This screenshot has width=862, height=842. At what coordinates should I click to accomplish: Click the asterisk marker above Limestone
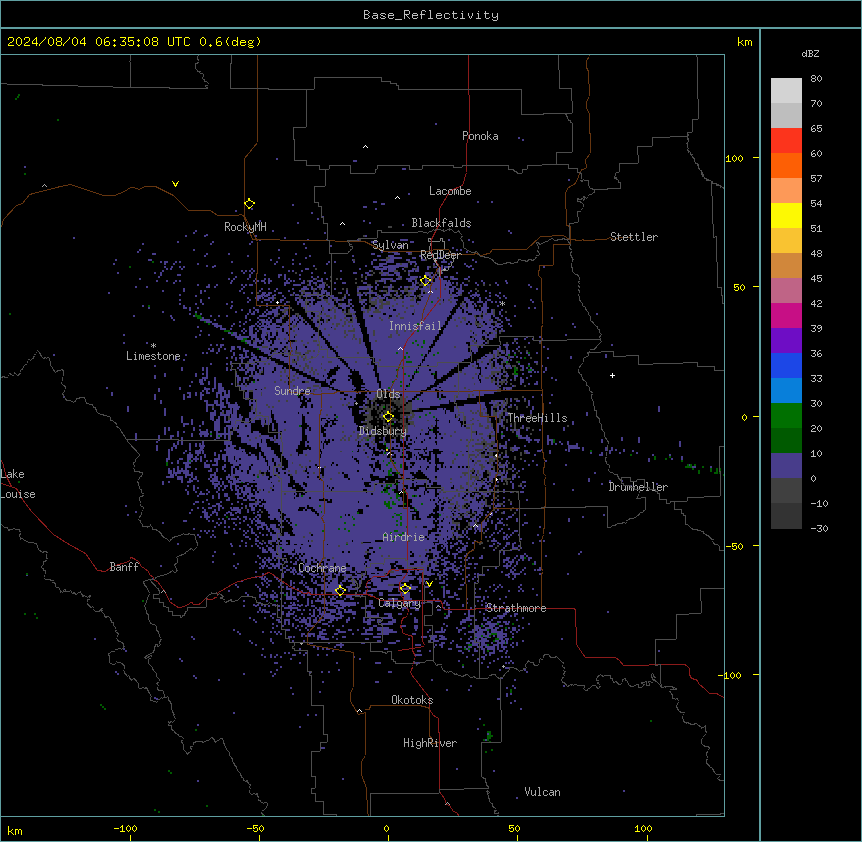[153, 346]
